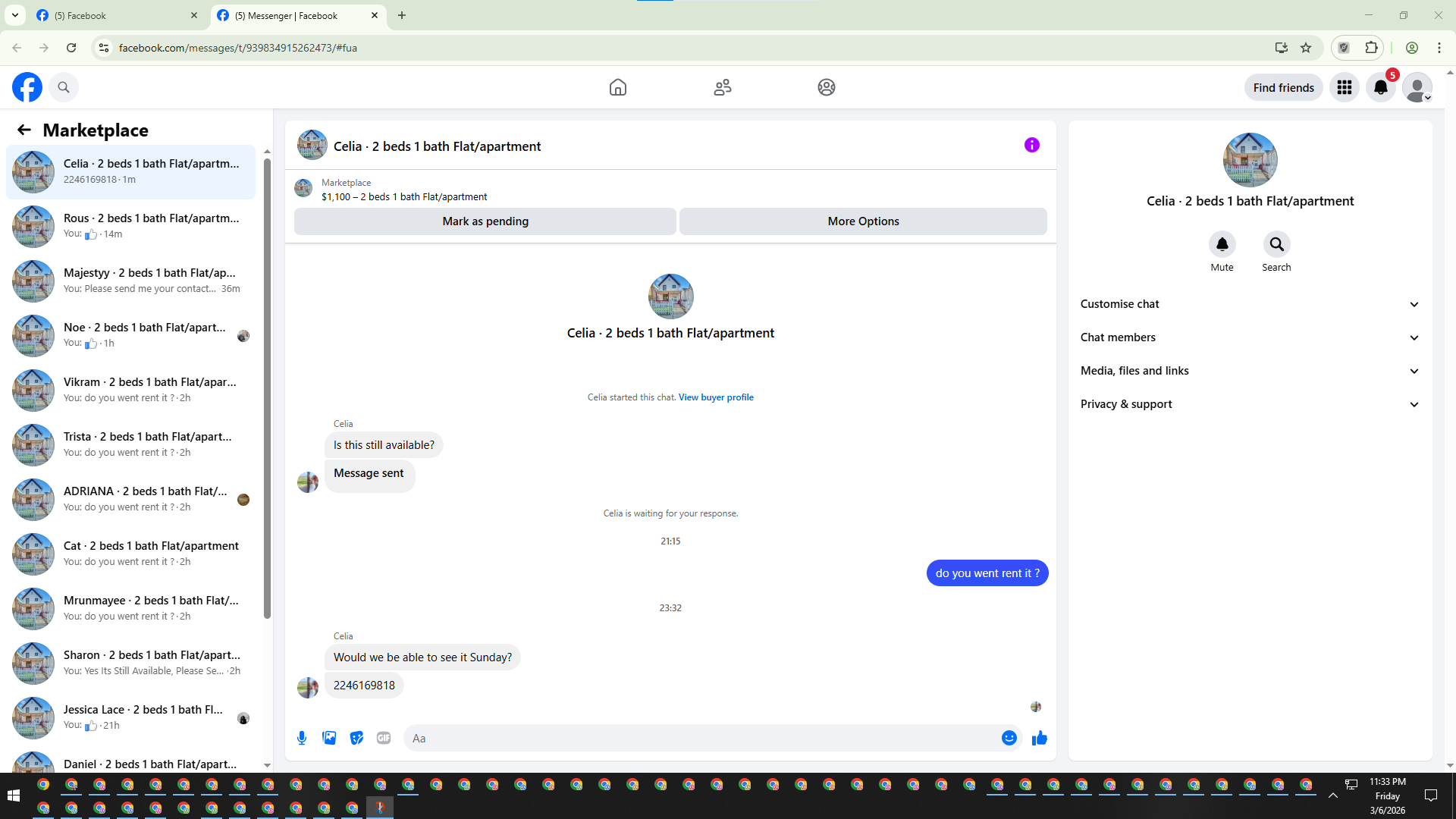Search in conversation using magnifier icon

pos(1276,244)
